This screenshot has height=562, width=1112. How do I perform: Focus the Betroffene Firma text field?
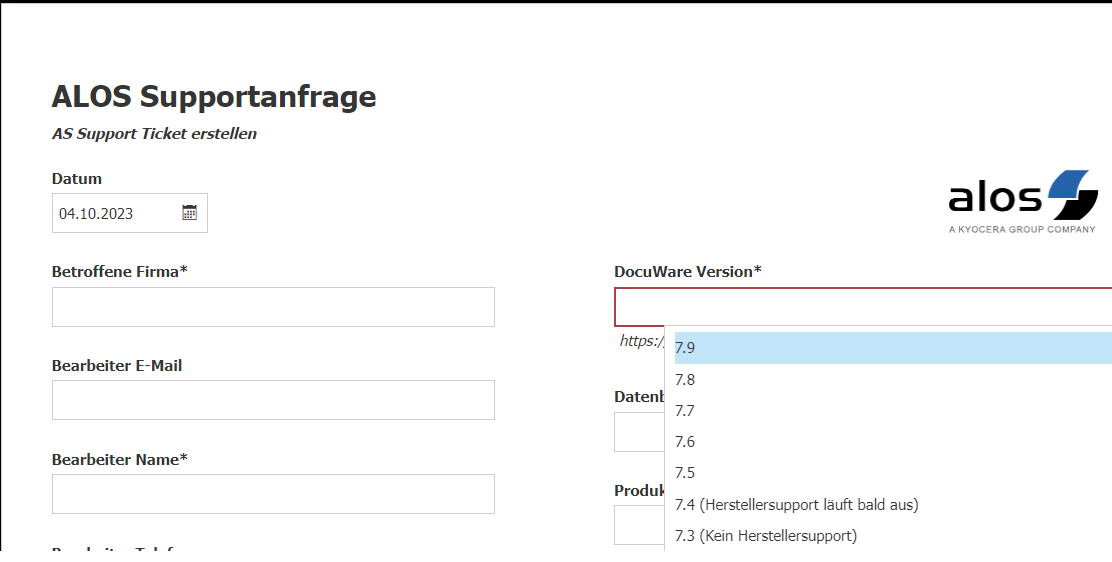click(273, 307)
